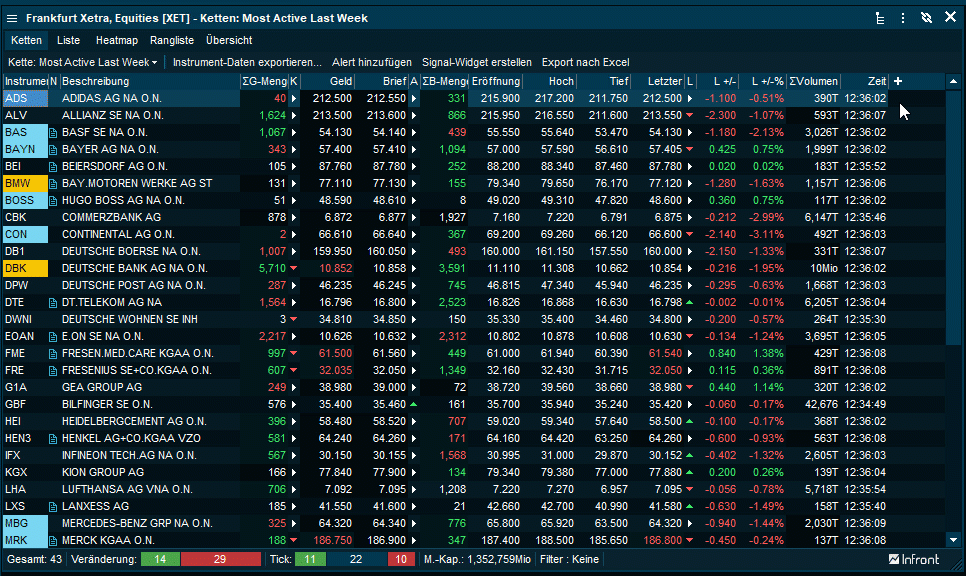Viewport: 966px width, 576px height.
Task: Click the scroll up arrow of the list
Action: pos(953,81)
